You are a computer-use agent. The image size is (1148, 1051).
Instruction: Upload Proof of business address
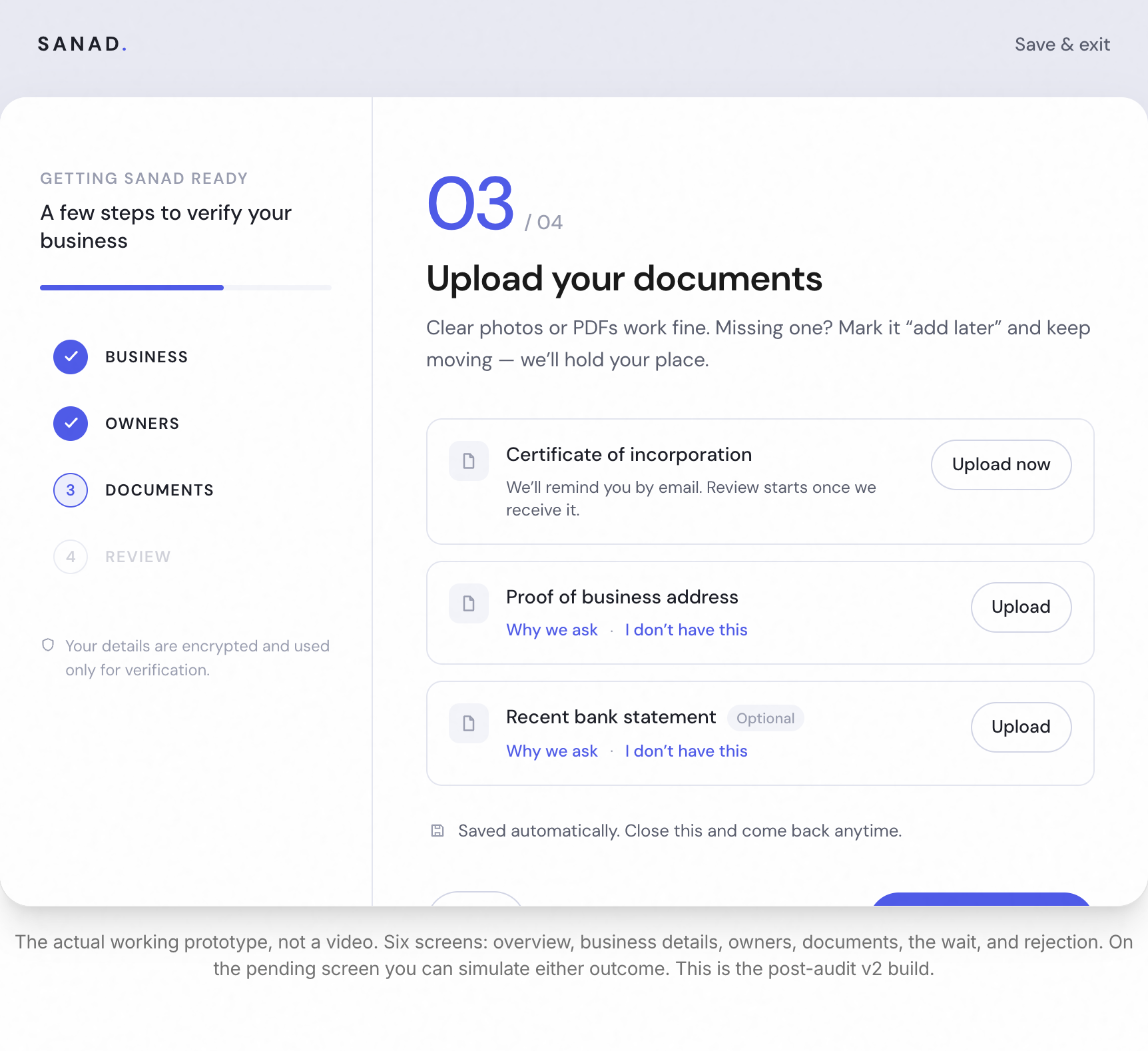(x=1021, y=607)
